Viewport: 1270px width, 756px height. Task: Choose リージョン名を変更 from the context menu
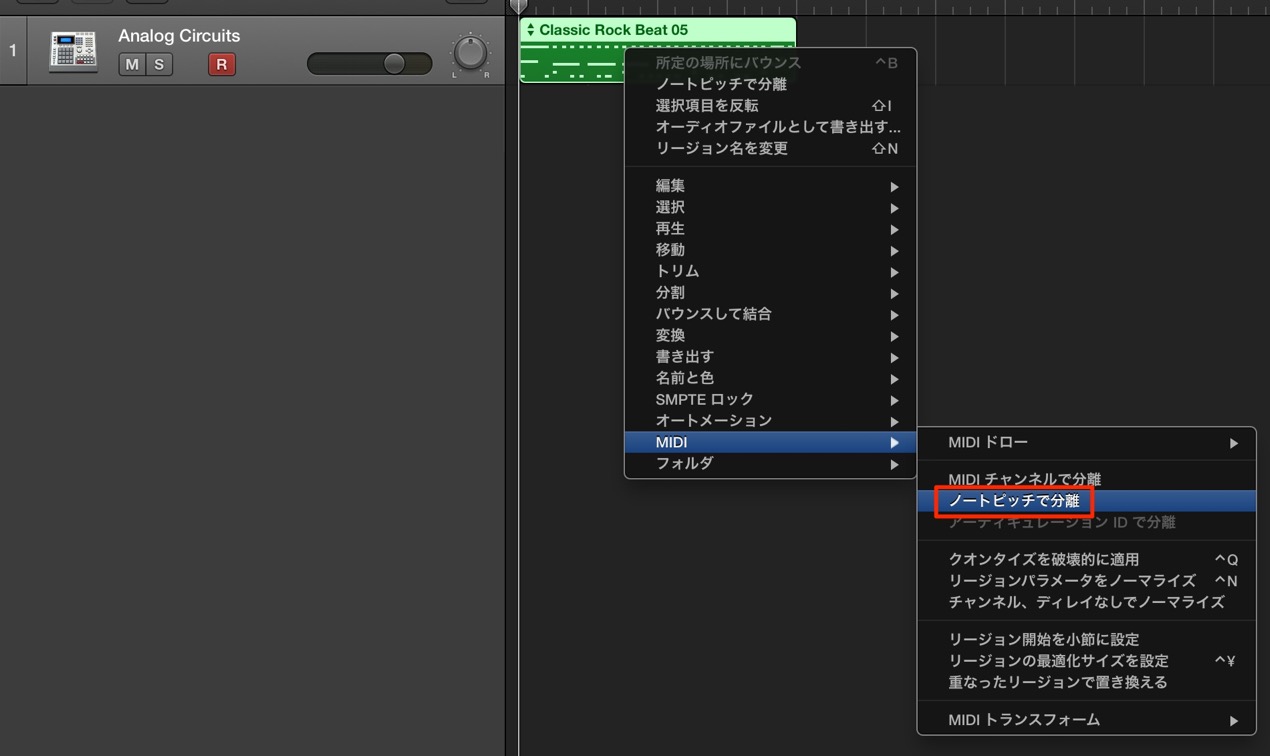[770, 148]
